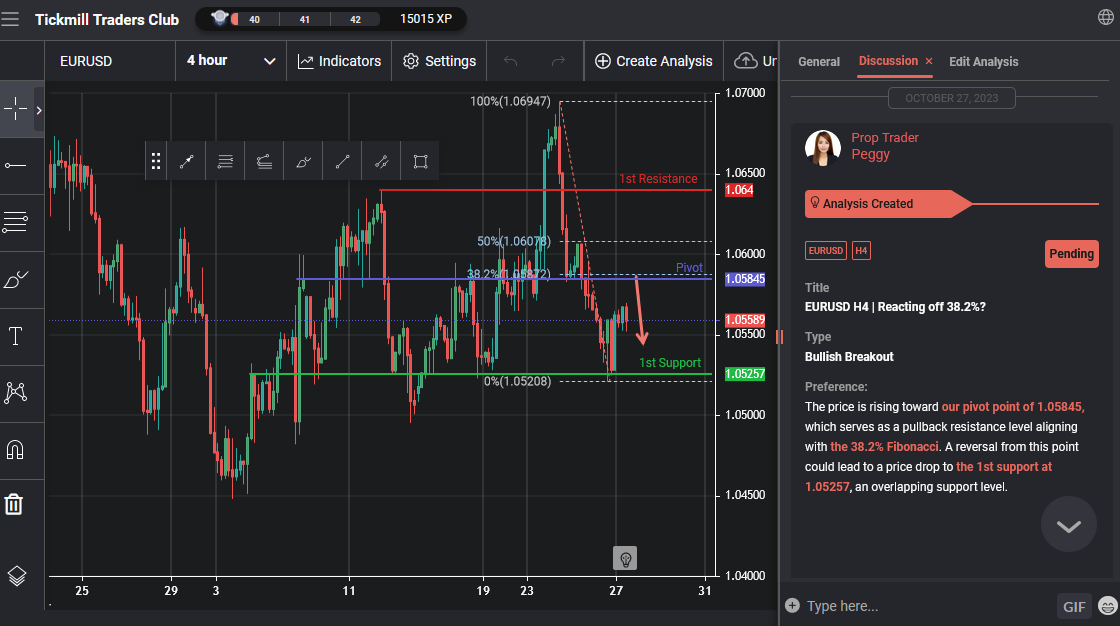Grab the floating toolbar drag handle

click(x=156, y=162)
